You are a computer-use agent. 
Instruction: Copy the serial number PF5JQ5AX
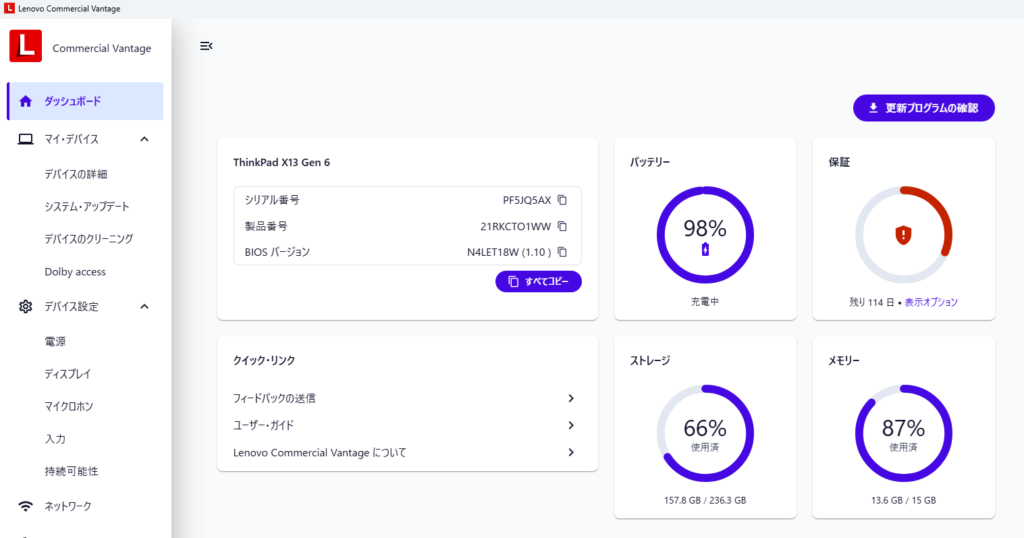(562, 200)
